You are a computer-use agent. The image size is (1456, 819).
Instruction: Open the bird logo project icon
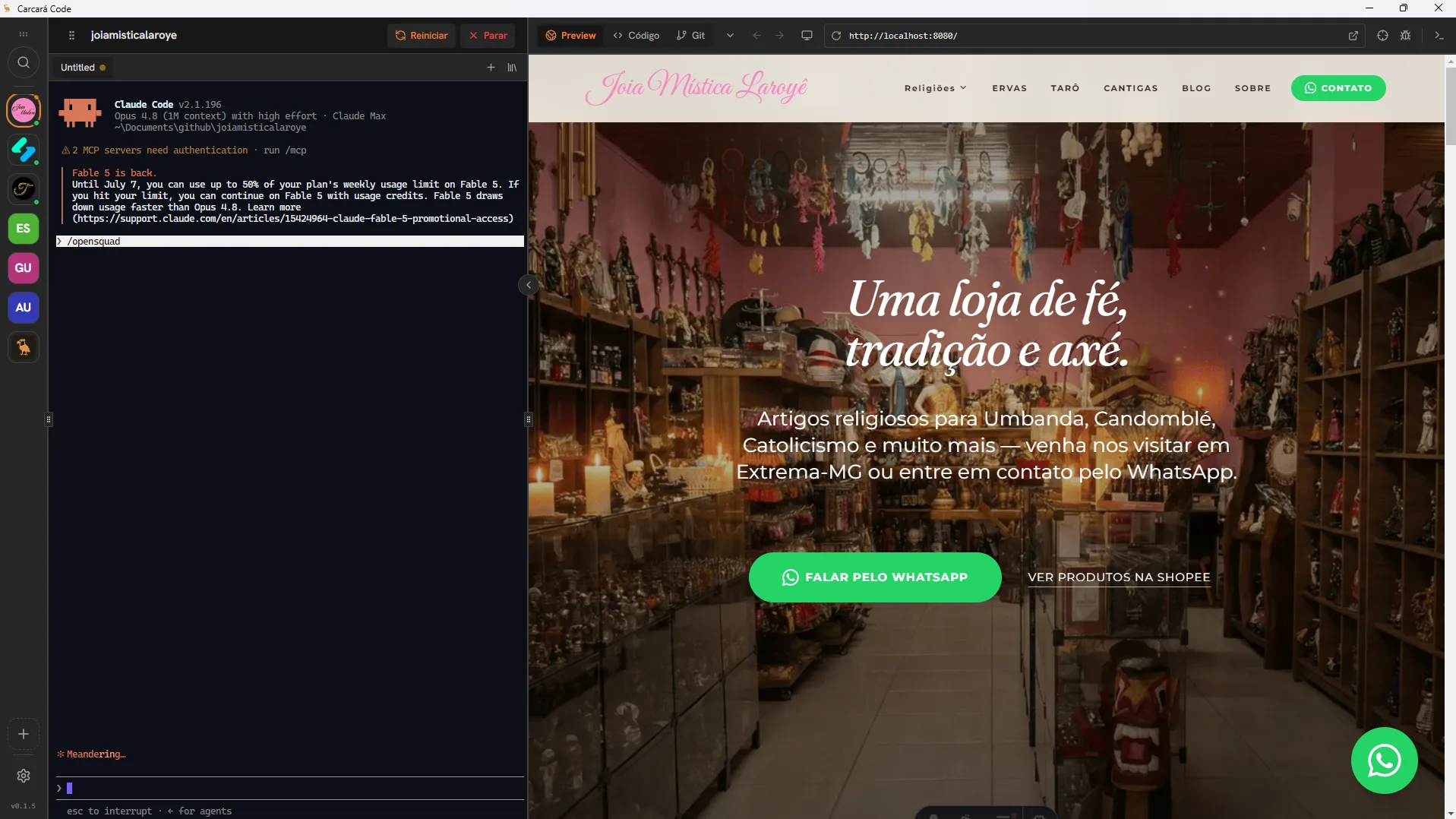click(24, 347)
